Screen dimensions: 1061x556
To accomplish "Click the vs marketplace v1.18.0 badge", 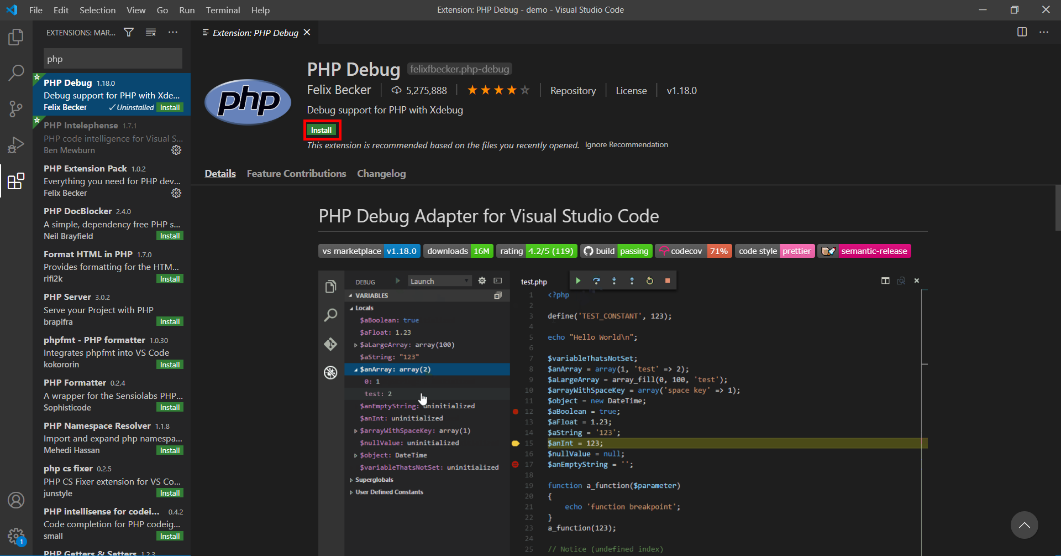I will (x=369, y=251).
